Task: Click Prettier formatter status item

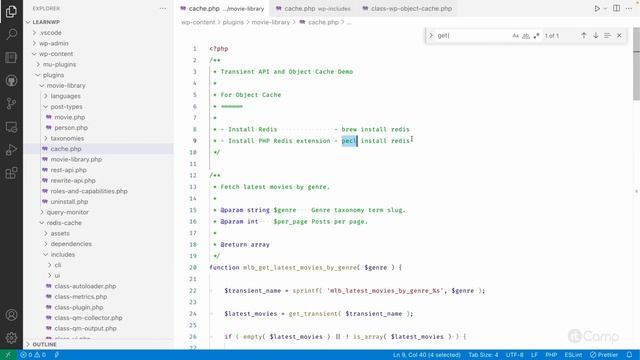Action: point(604,355)
